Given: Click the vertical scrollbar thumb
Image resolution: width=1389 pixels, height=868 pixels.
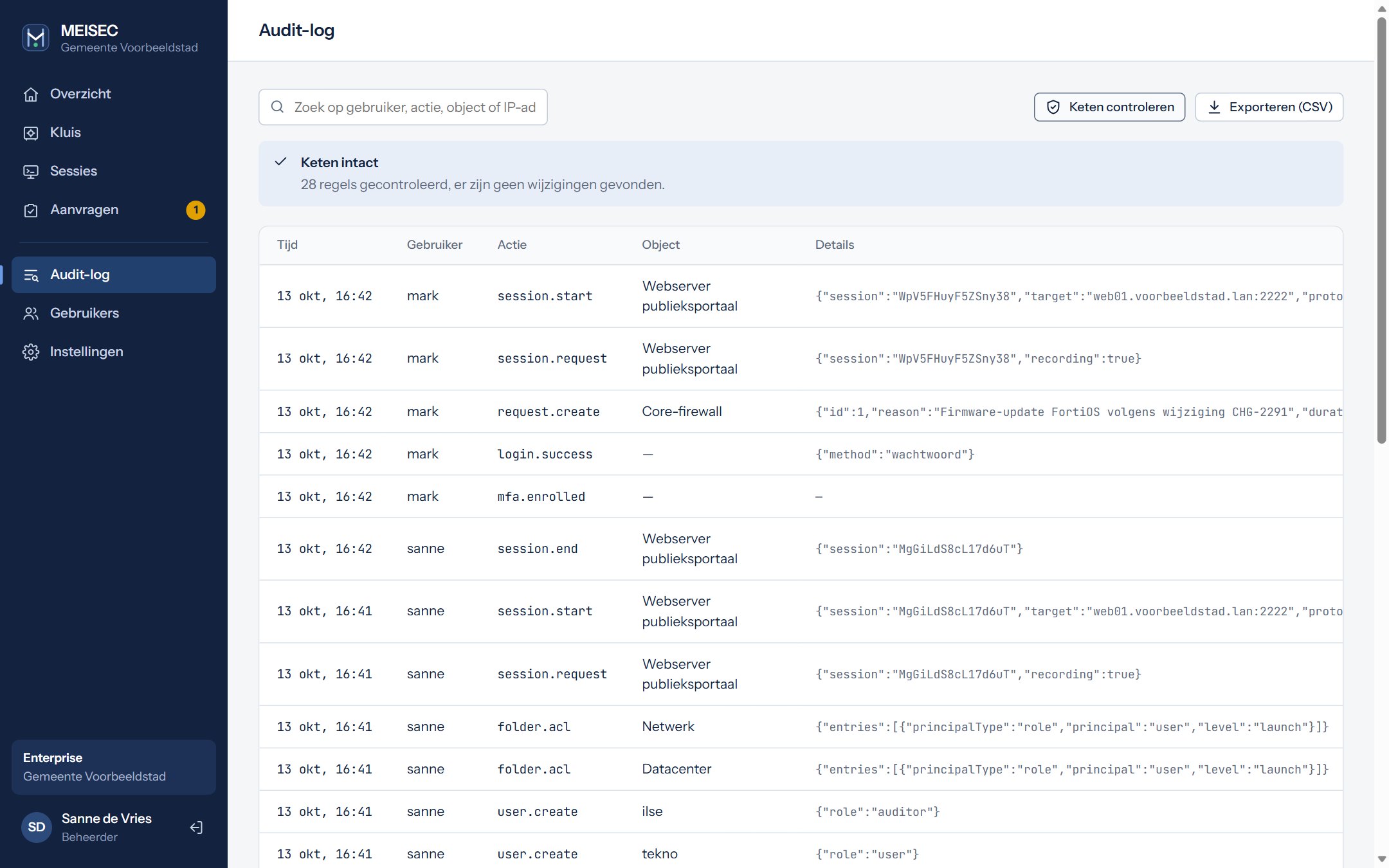Looking at the screenshot, I should [1381, 230].
